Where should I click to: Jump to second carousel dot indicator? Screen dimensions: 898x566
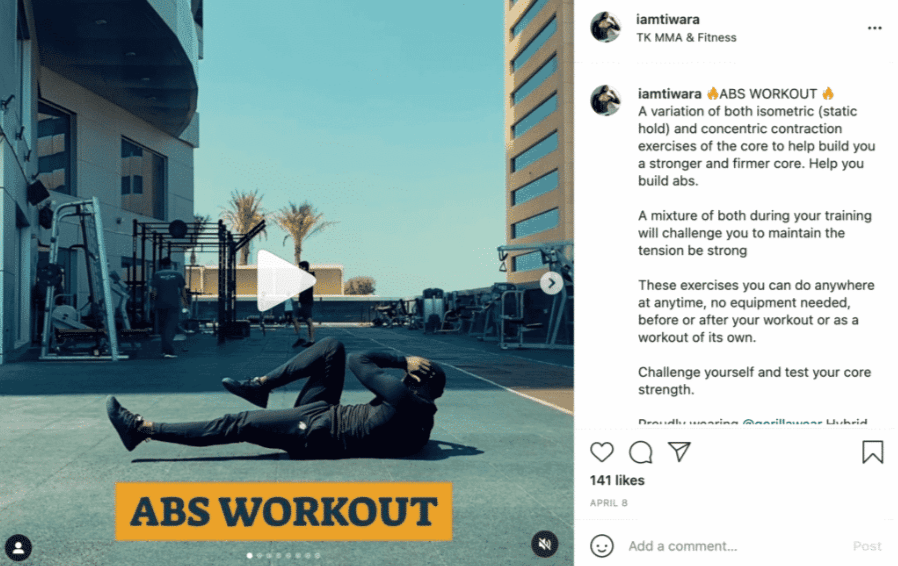point(259,555)
